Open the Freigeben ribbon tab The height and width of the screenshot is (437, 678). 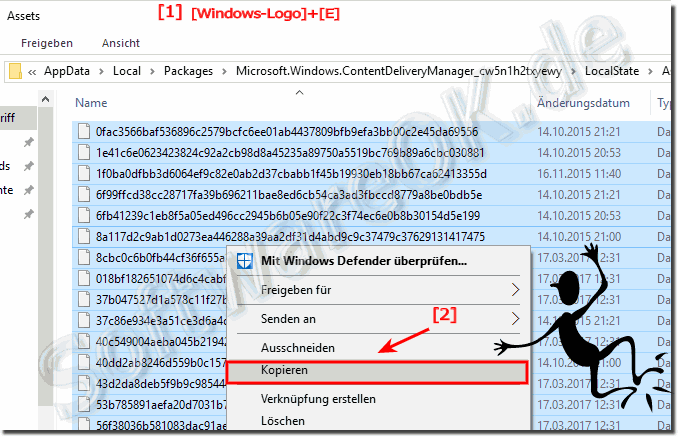(x=47, y=43)
